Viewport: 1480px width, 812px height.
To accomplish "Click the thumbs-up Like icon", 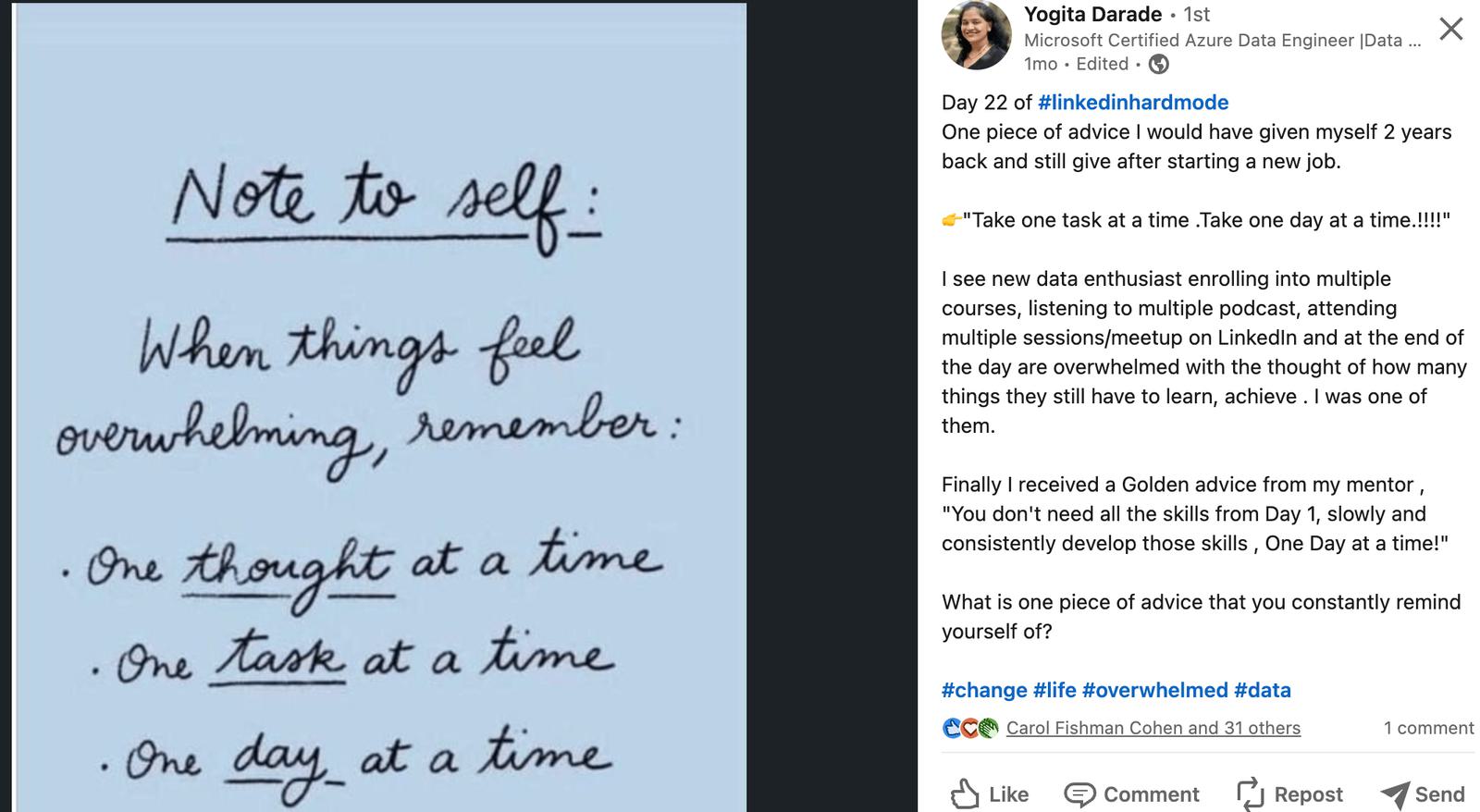I will pyautogui.click(x=965, y=794).
